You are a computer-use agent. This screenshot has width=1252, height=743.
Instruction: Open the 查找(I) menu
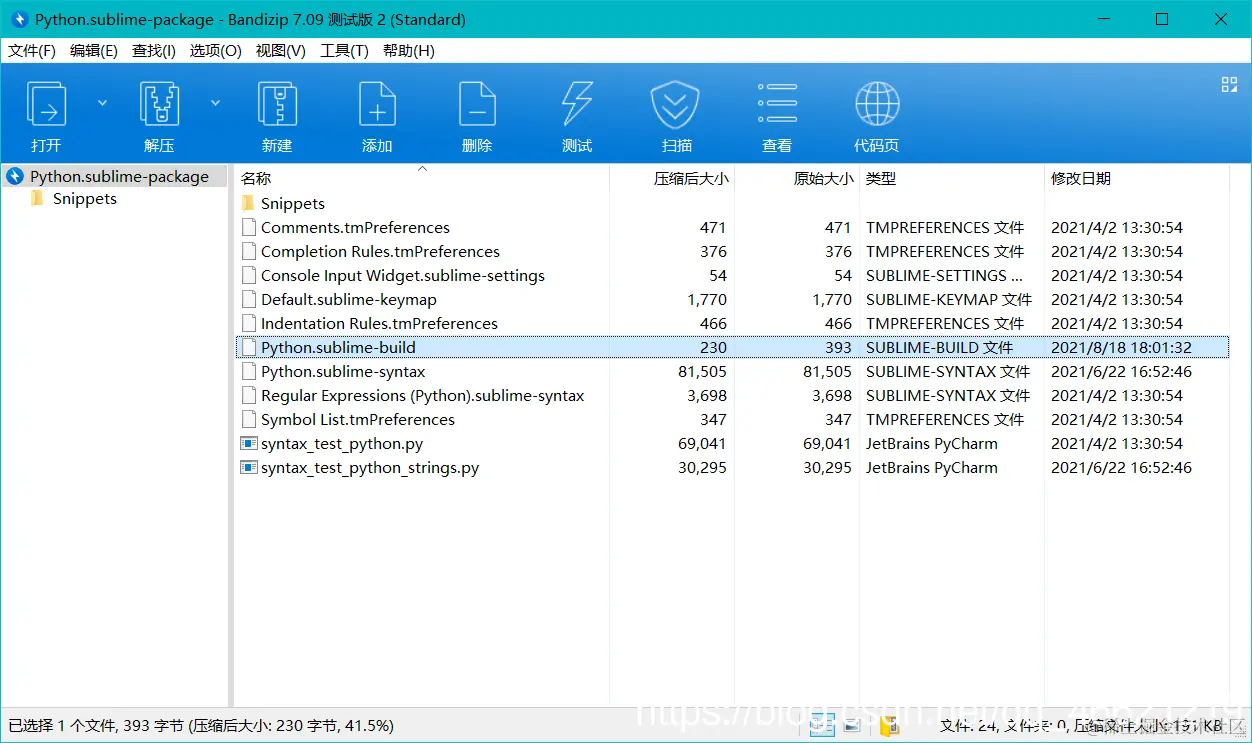click(x=154, y=50)
